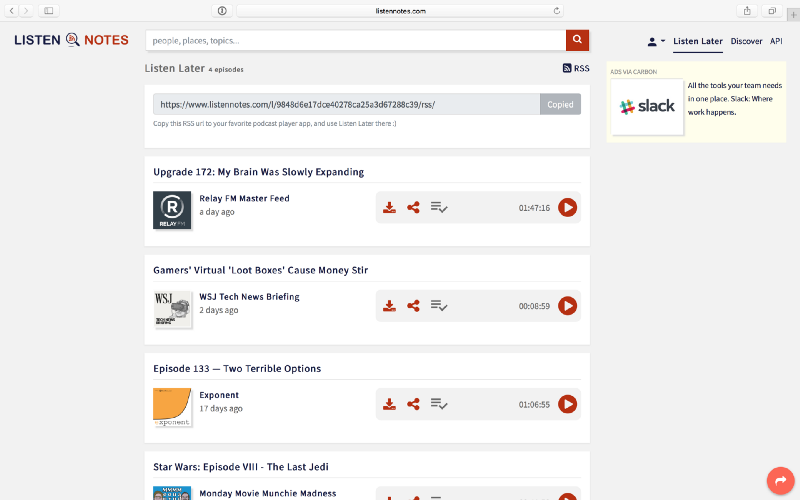Click the listennotes.com address bar
Viewport: 800px width, 500px height.
[x=400, y=11]
